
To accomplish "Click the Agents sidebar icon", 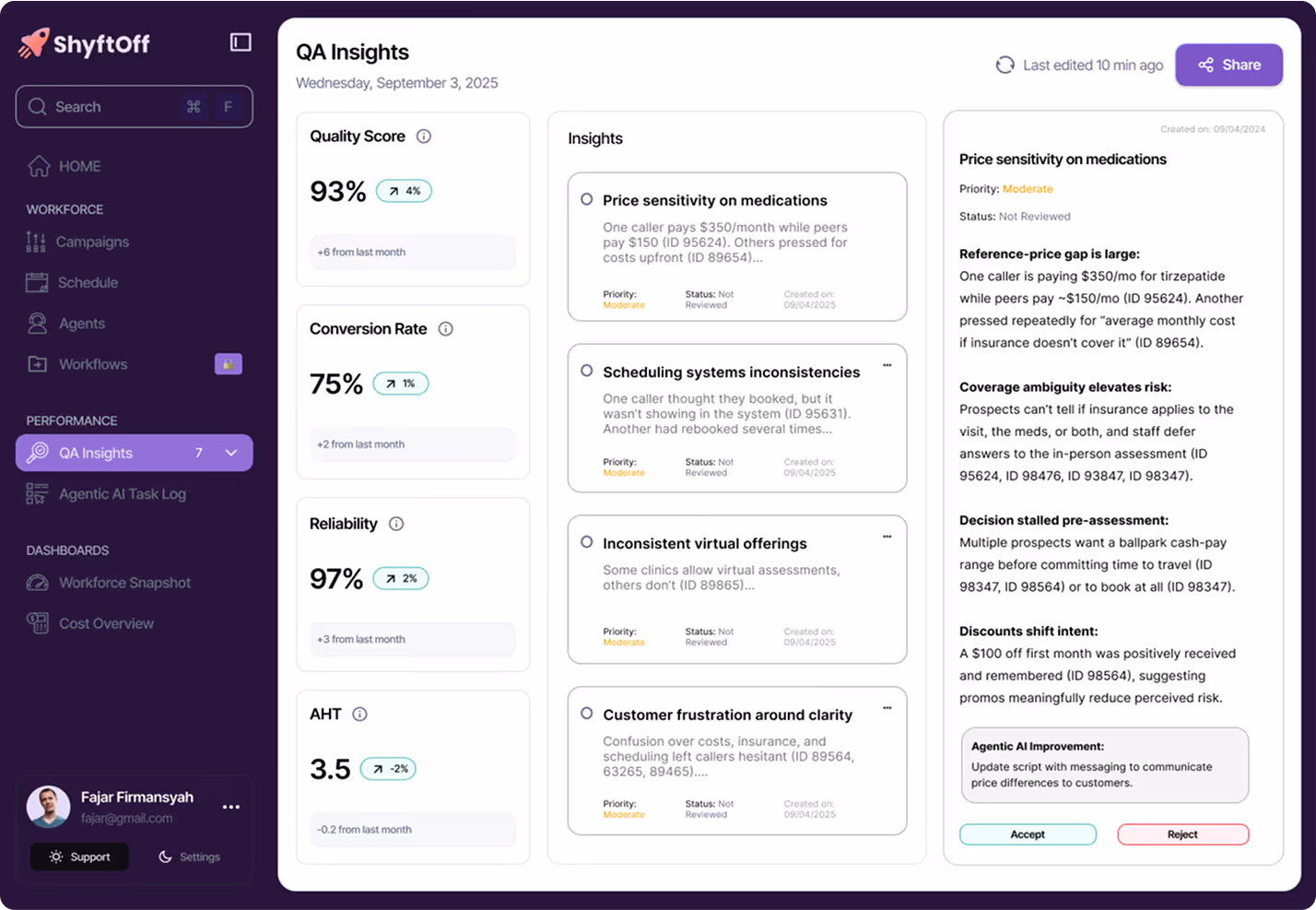I will pyautogui.click(x=38, y=323).
